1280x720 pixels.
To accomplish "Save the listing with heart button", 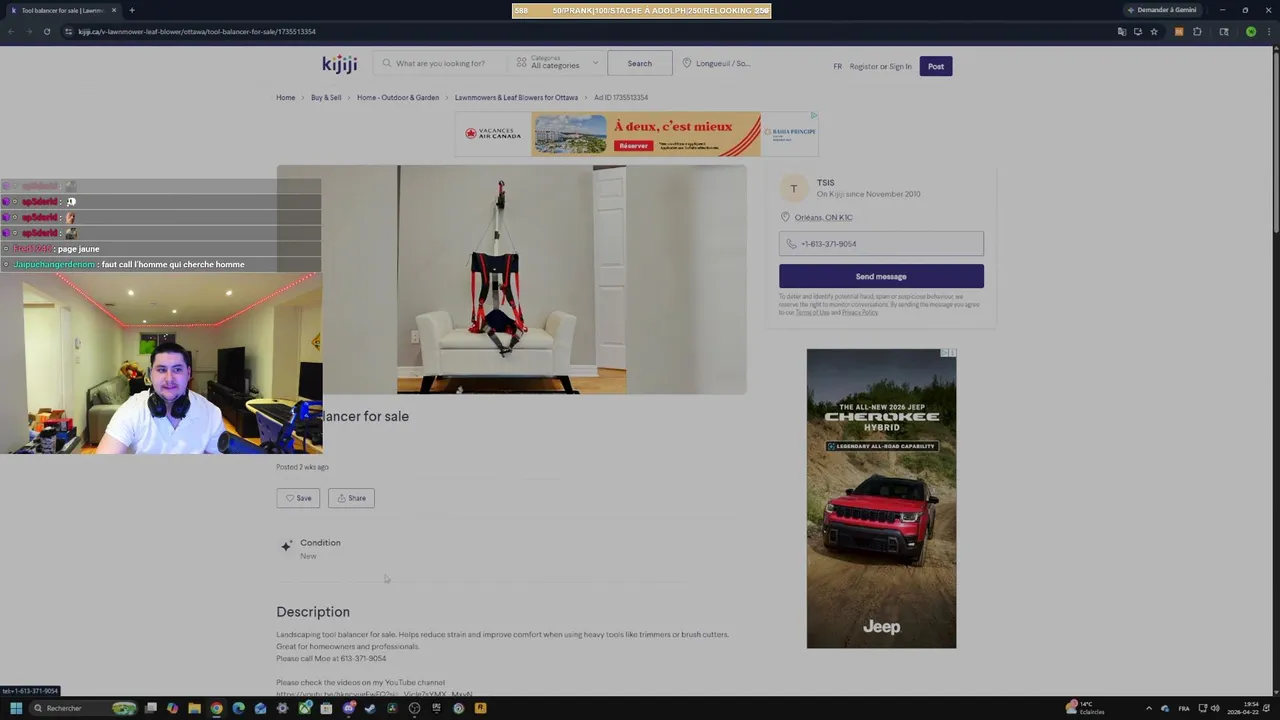I will pos(298,498).
